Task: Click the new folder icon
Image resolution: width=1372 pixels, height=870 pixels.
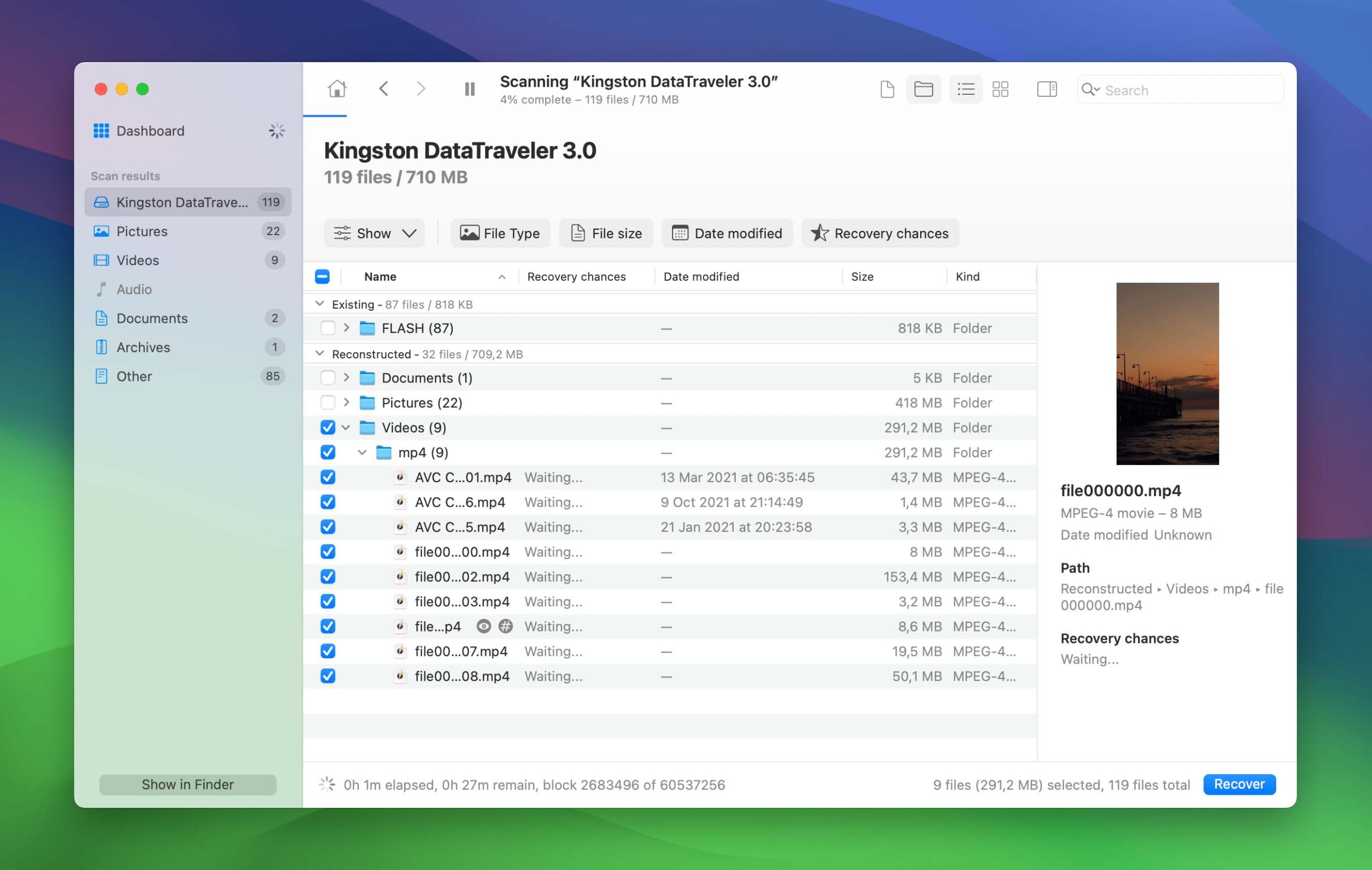Action: point(921,89)
